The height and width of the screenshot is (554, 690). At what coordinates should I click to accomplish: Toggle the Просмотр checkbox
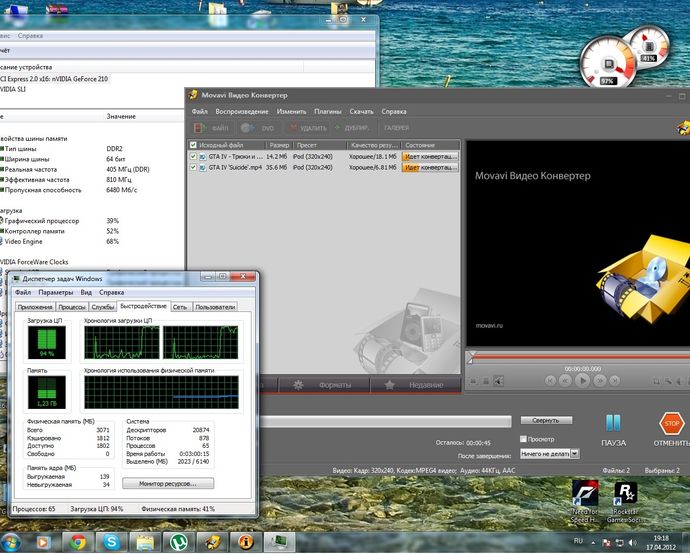coord(523,439)
